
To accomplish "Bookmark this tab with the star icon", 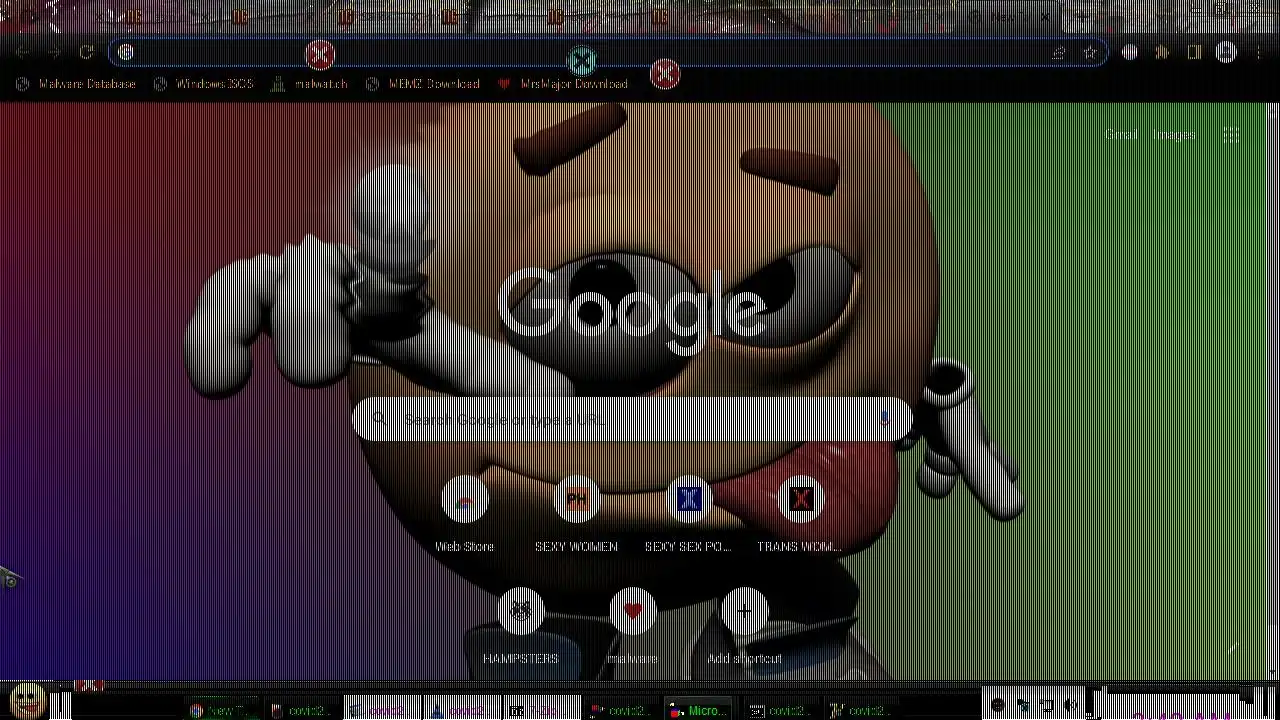I will point(1090,52).
